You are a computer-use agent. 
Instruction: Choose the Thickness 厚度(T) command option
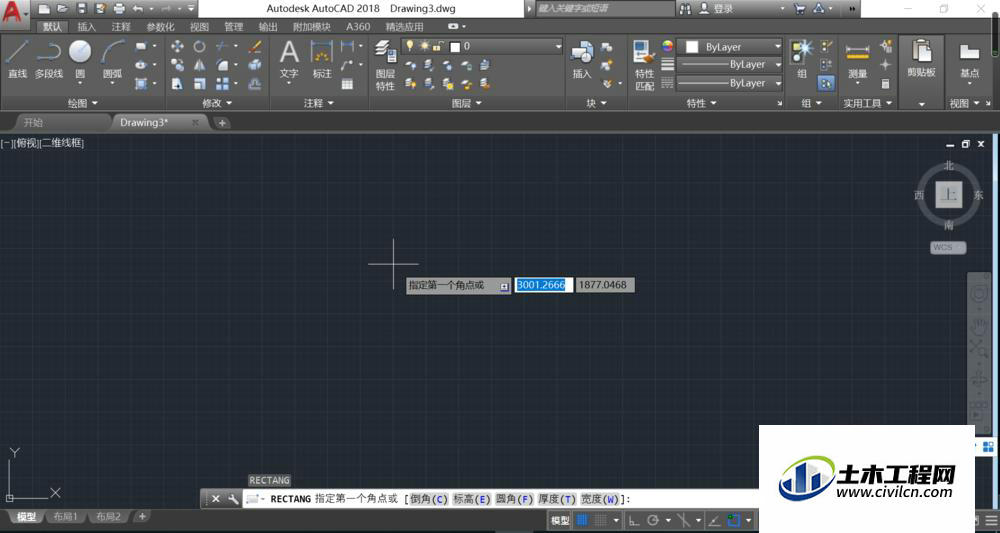[x=557, y=499]
